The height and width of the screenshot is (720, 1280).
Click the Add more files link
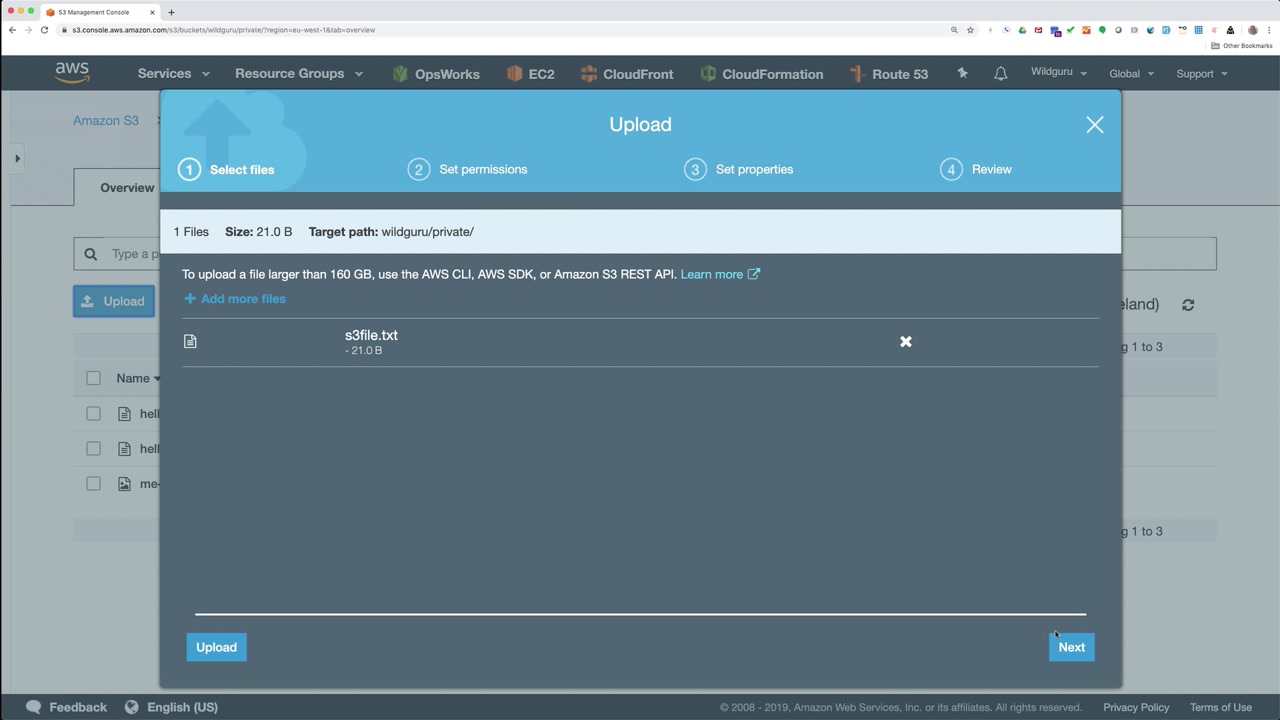click(235, 299)
